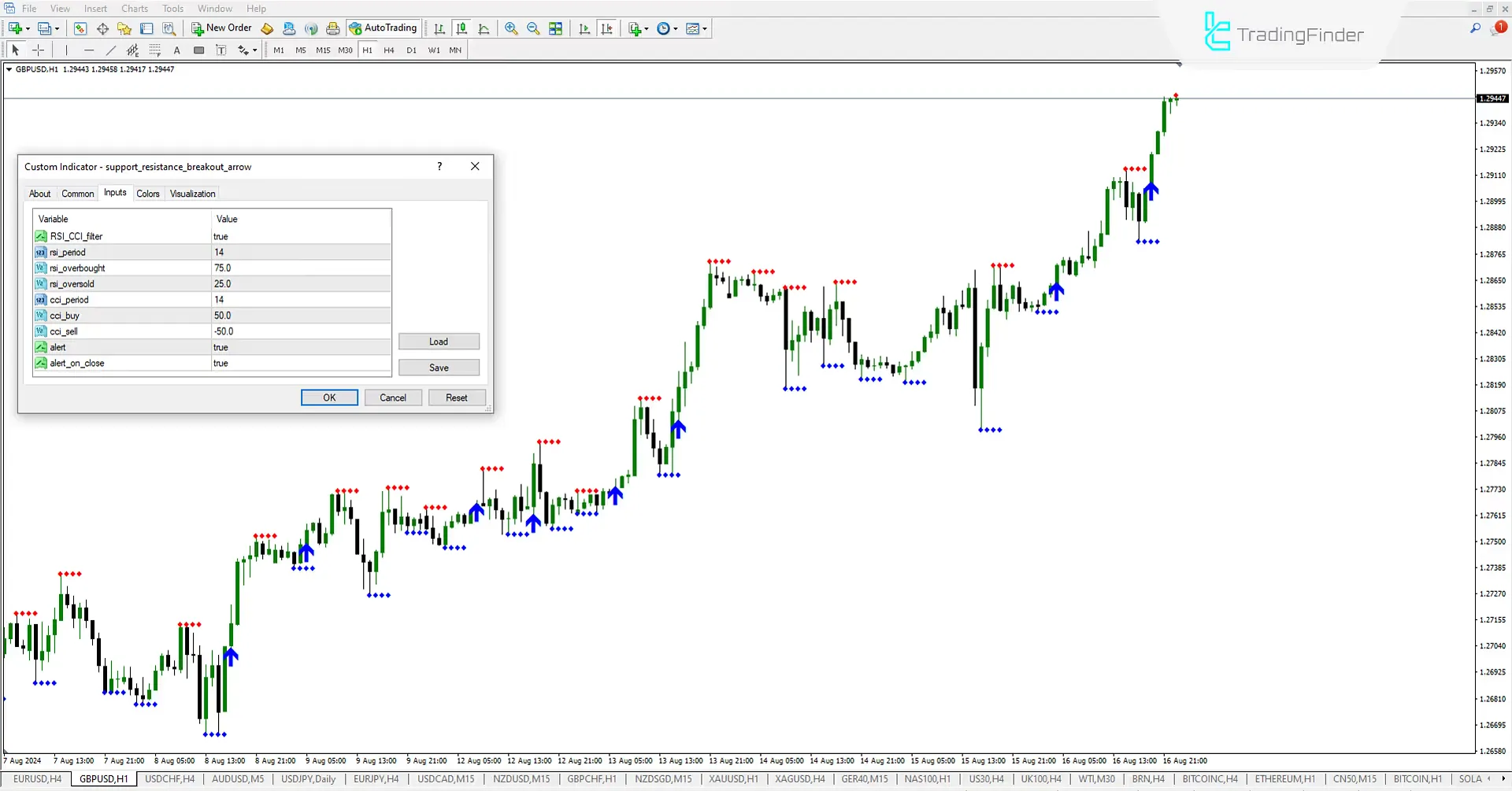
Task: Open the period selector dropdown
Action: (676, 29)
